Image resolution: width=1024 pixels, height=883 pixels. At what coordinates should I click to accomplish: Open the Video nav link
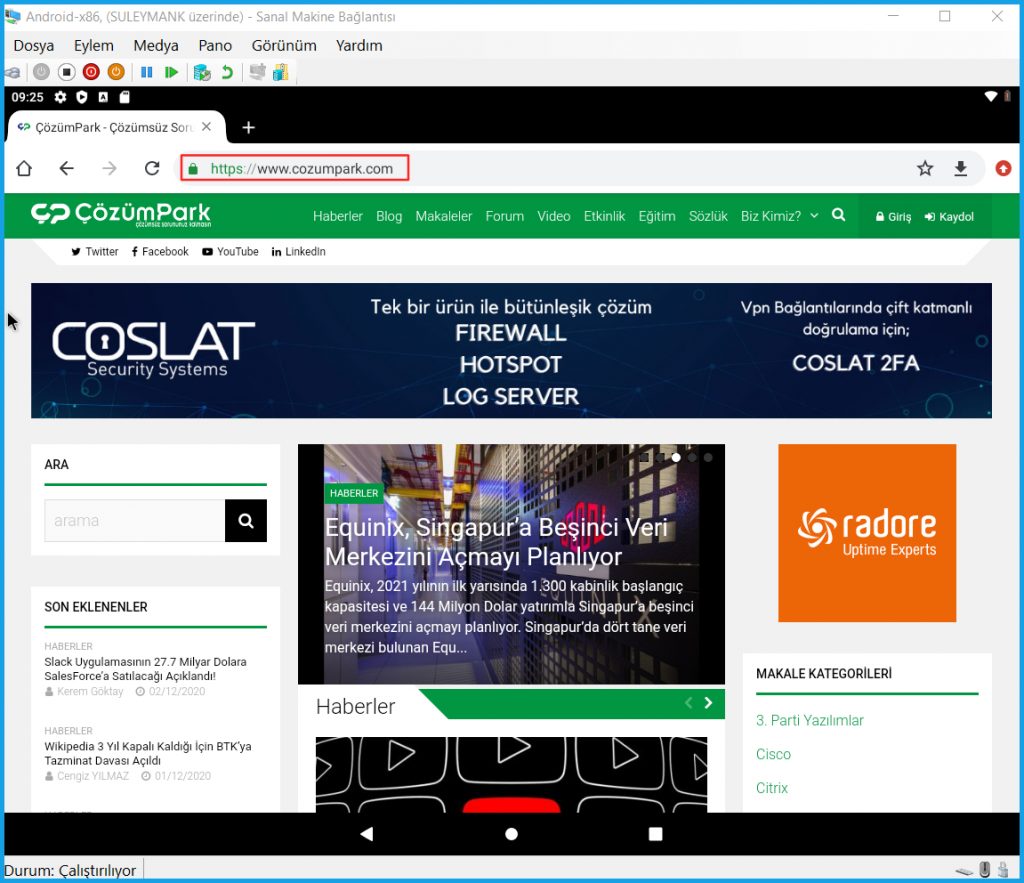pyautogui.click(x=554, y=216)
